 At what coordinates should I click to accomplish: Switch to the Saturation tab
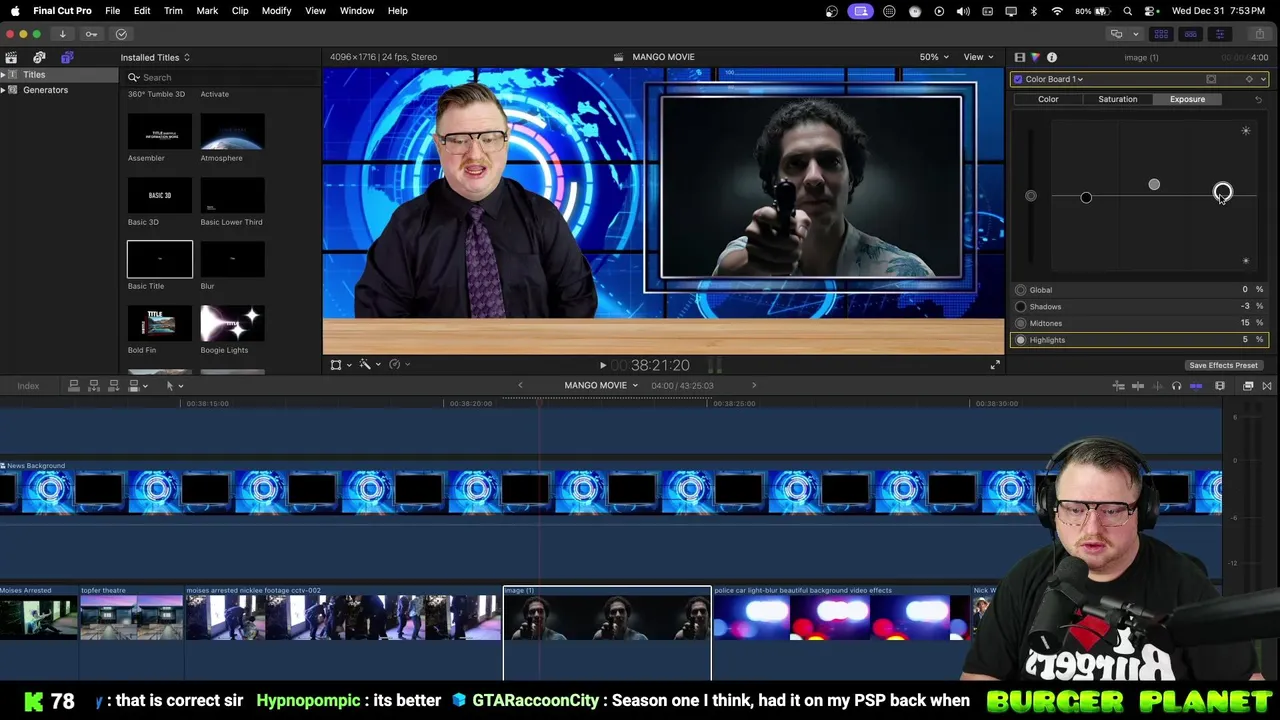coord(1118,99)
